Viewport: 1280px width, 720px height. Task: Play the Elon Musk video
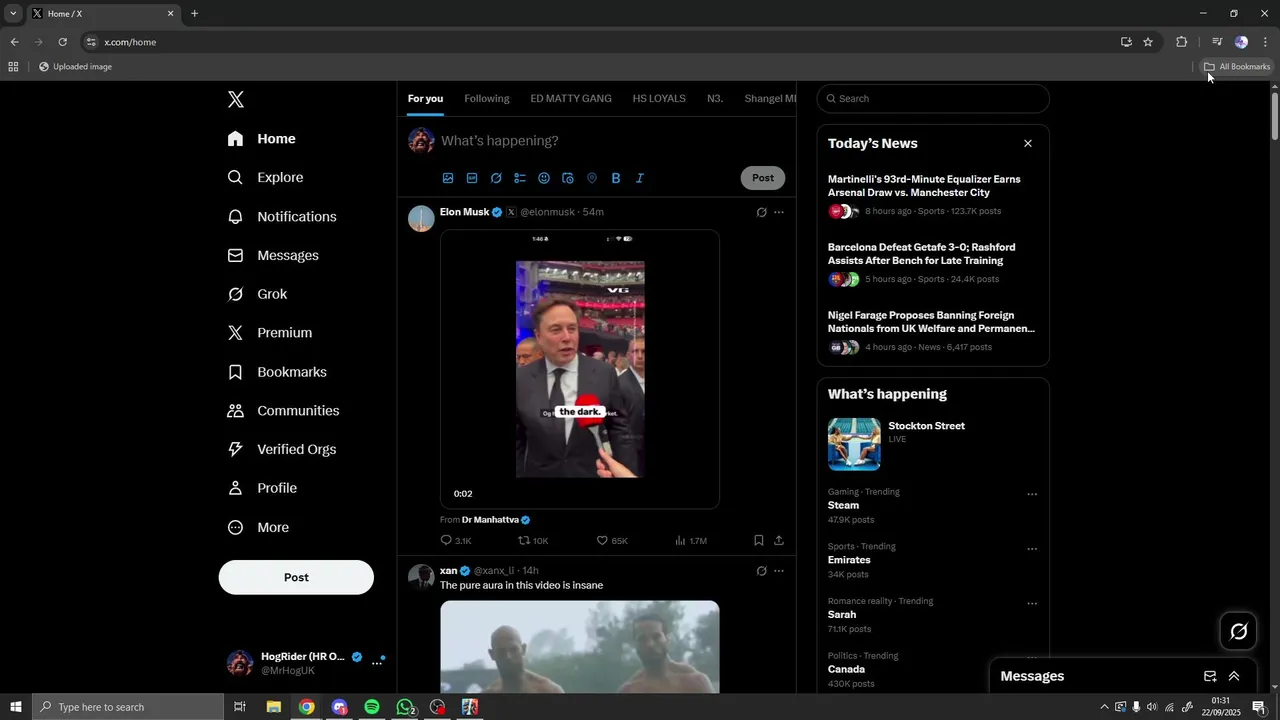[580, 370]
